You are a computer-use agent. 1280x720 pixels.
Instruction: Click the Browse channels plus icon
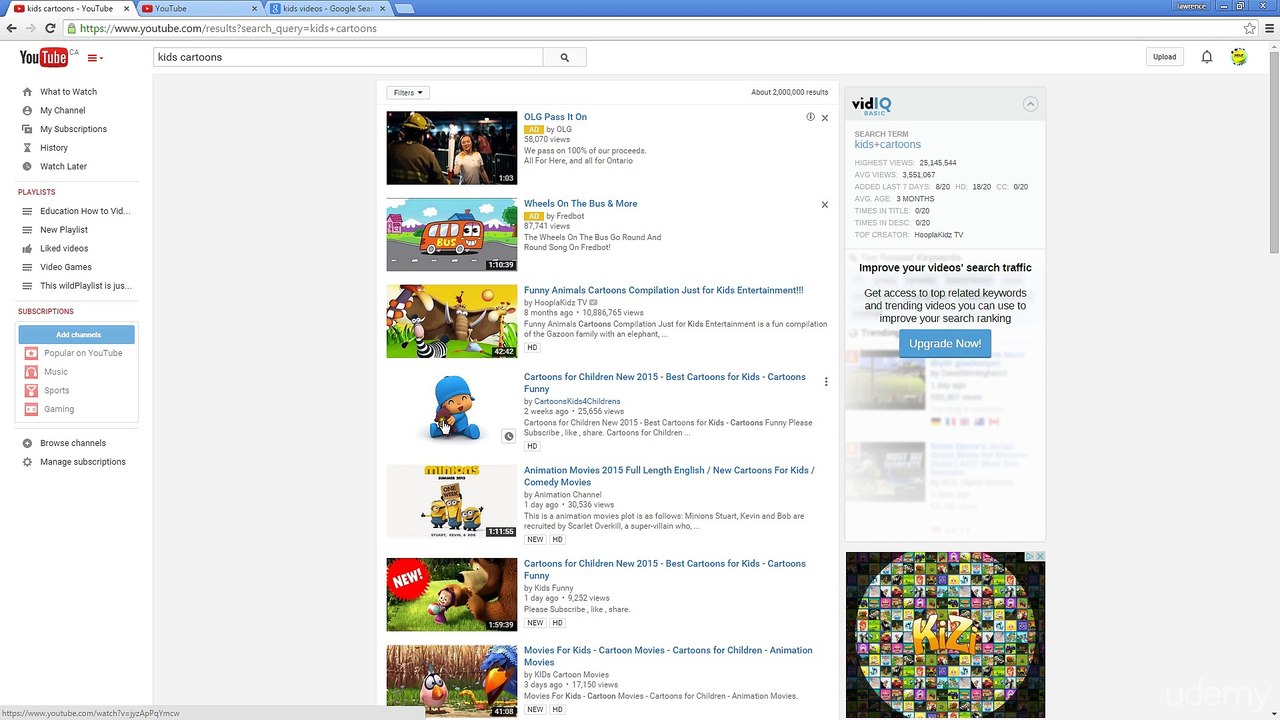point(27,443)
